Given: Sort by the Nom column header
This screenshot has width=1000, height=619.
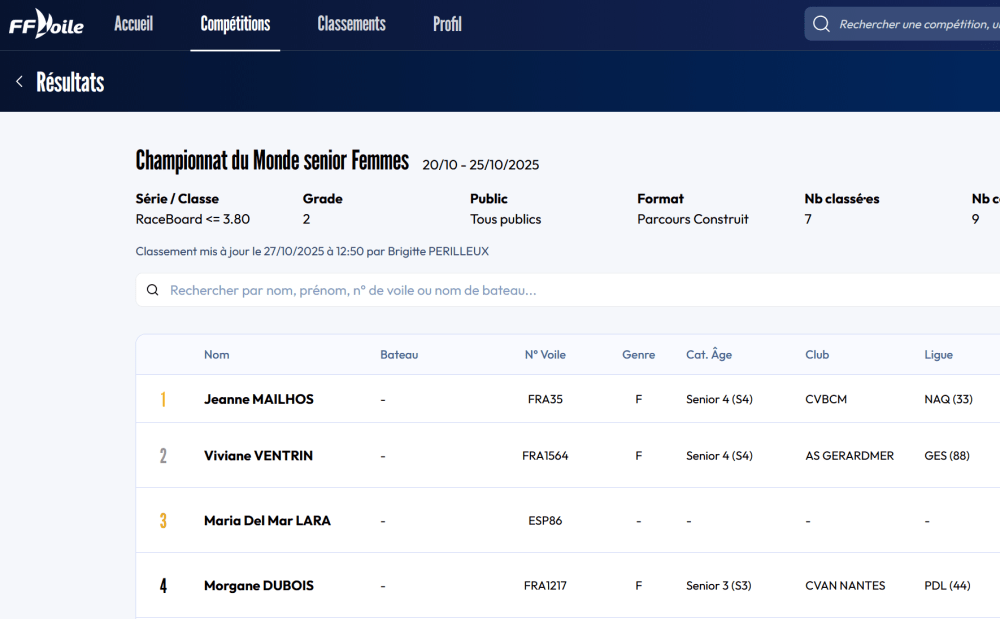Looking at the screenshot, I should [216, 355].
